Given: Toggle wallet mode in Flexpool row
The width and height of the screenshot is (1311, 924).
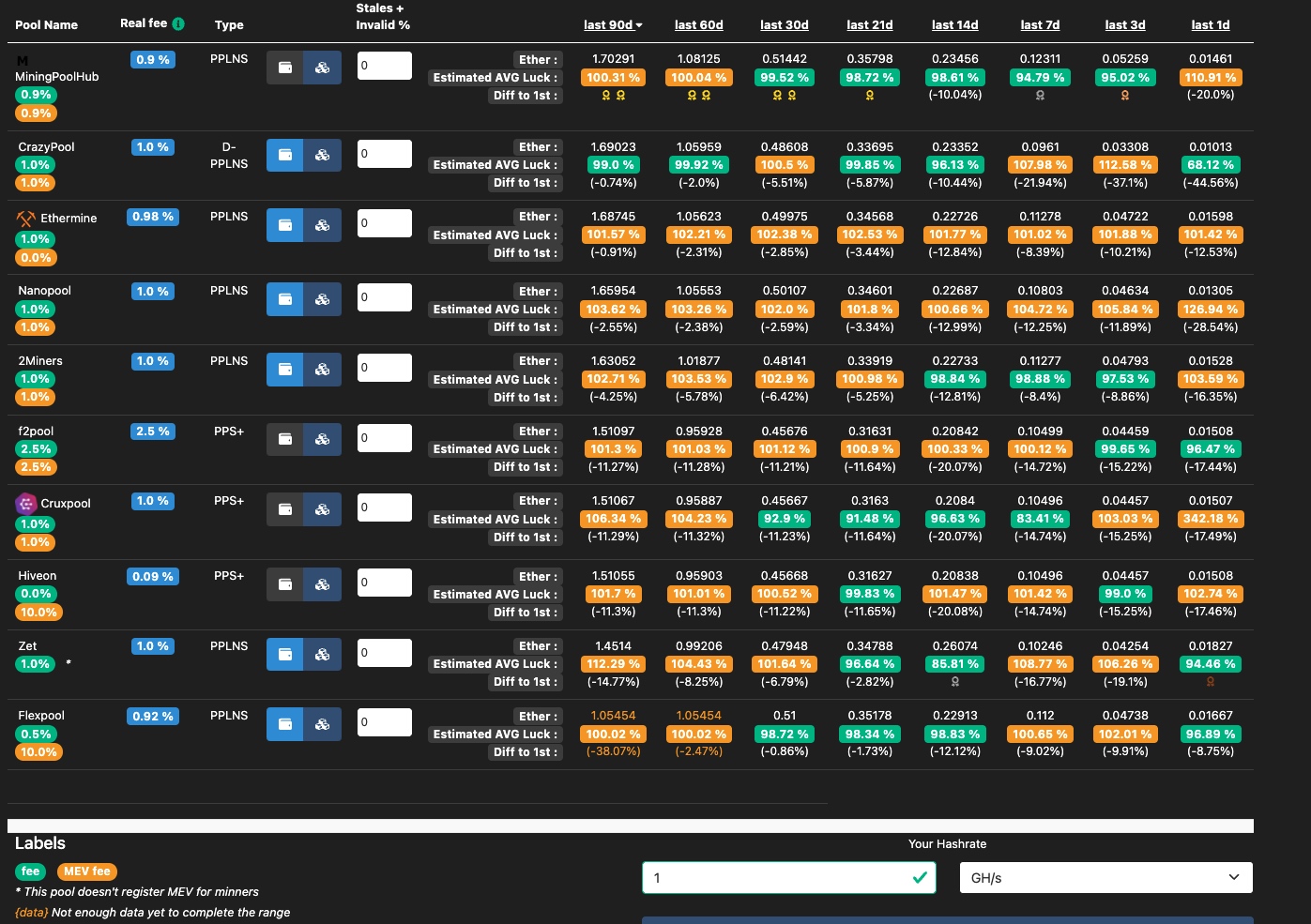Looking at the screenshot, I should pos(285,724).
